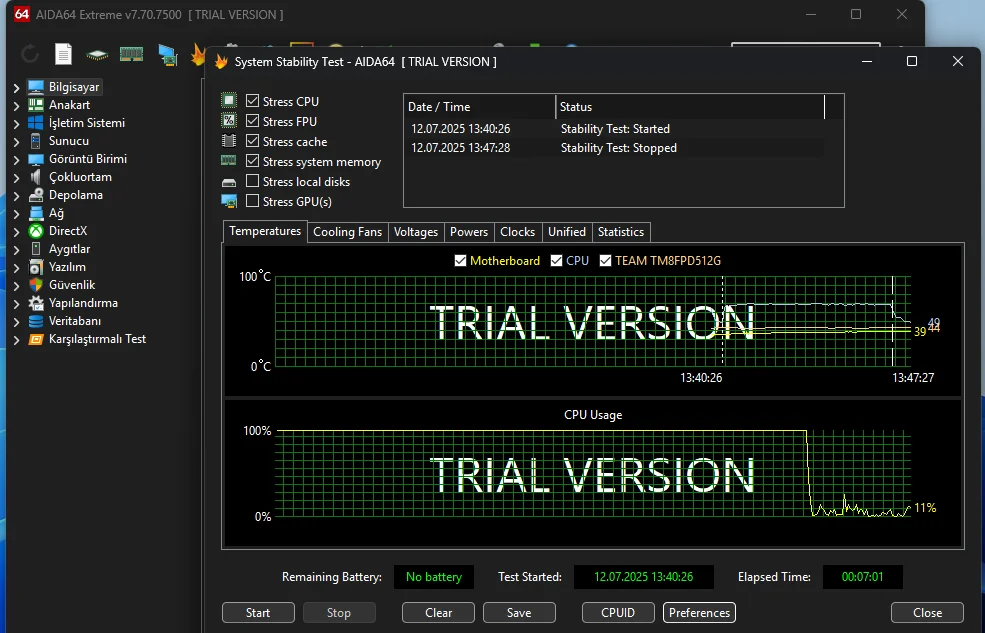Select the Stability Test: Started log row
985x633 pixels.
[615, 129]
